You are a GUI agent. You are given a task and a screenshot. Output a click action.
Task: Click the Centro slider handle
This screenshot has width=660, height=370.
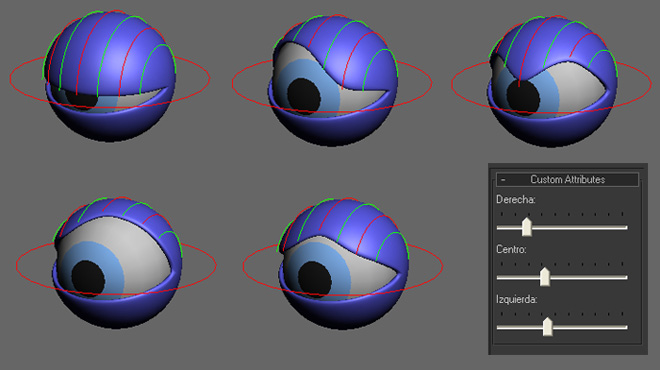(x=545, y=277)
